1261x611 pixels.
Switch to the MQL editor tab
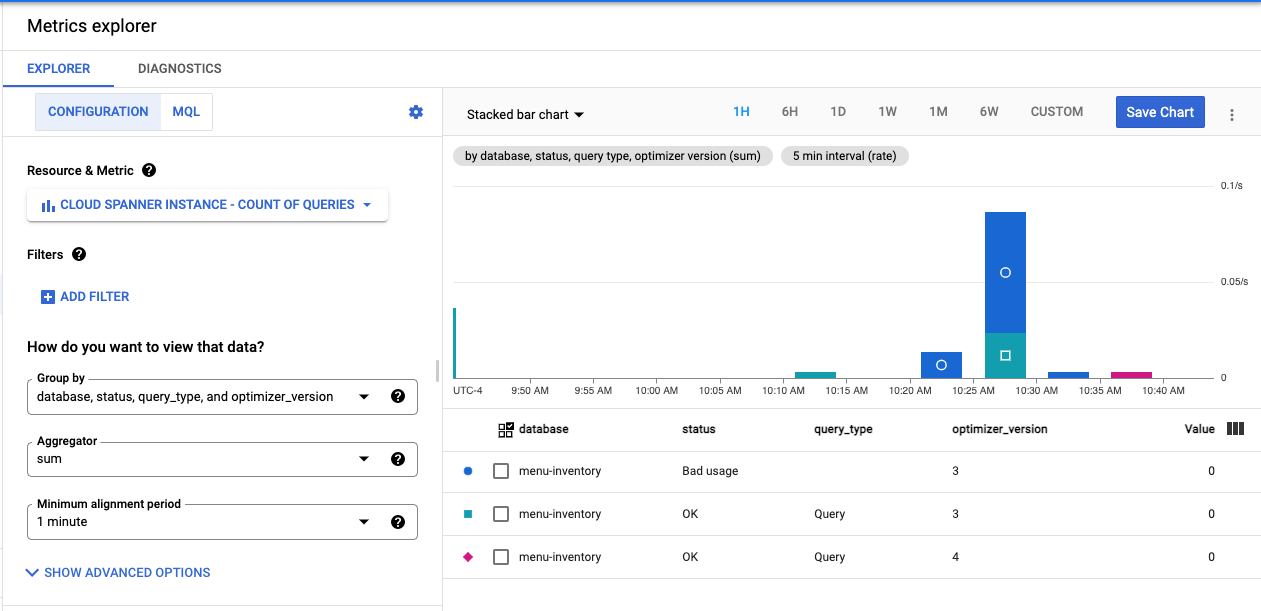pos(186,112)
